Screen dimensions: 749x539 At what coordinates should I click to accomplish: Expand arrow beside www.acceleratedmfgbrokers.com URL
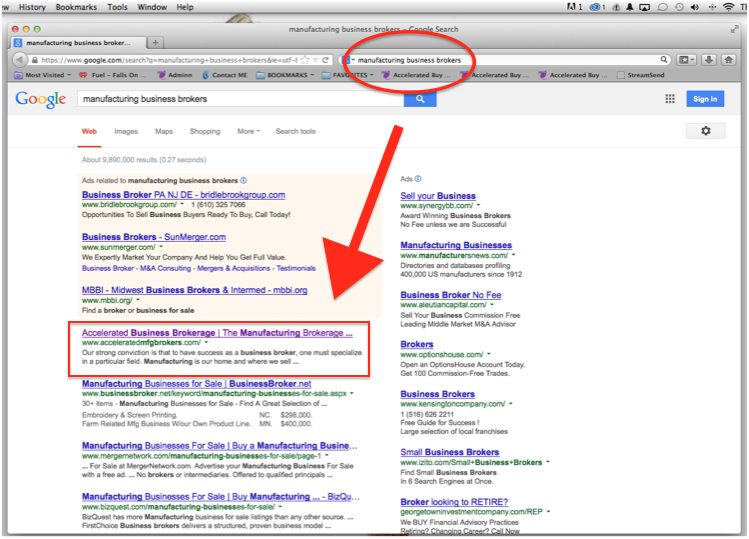[206, 343]
